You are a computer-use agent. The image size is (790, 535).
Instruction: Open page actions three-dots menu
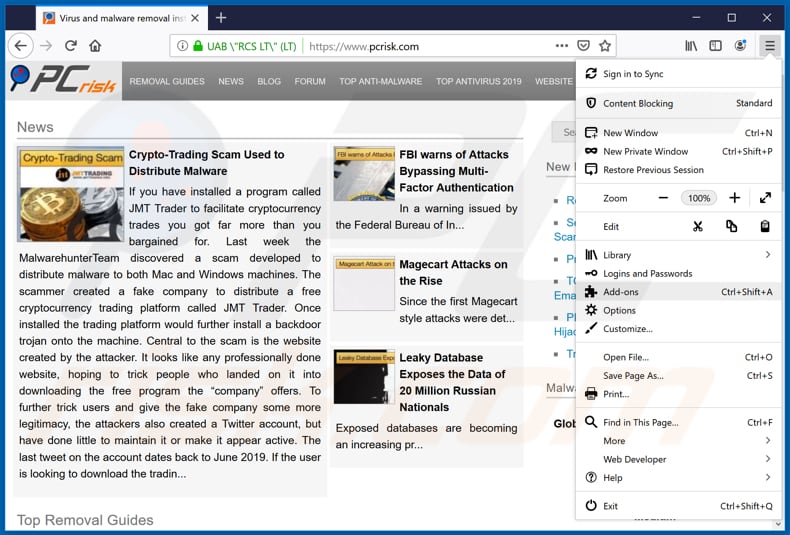[x=562, y=46]
